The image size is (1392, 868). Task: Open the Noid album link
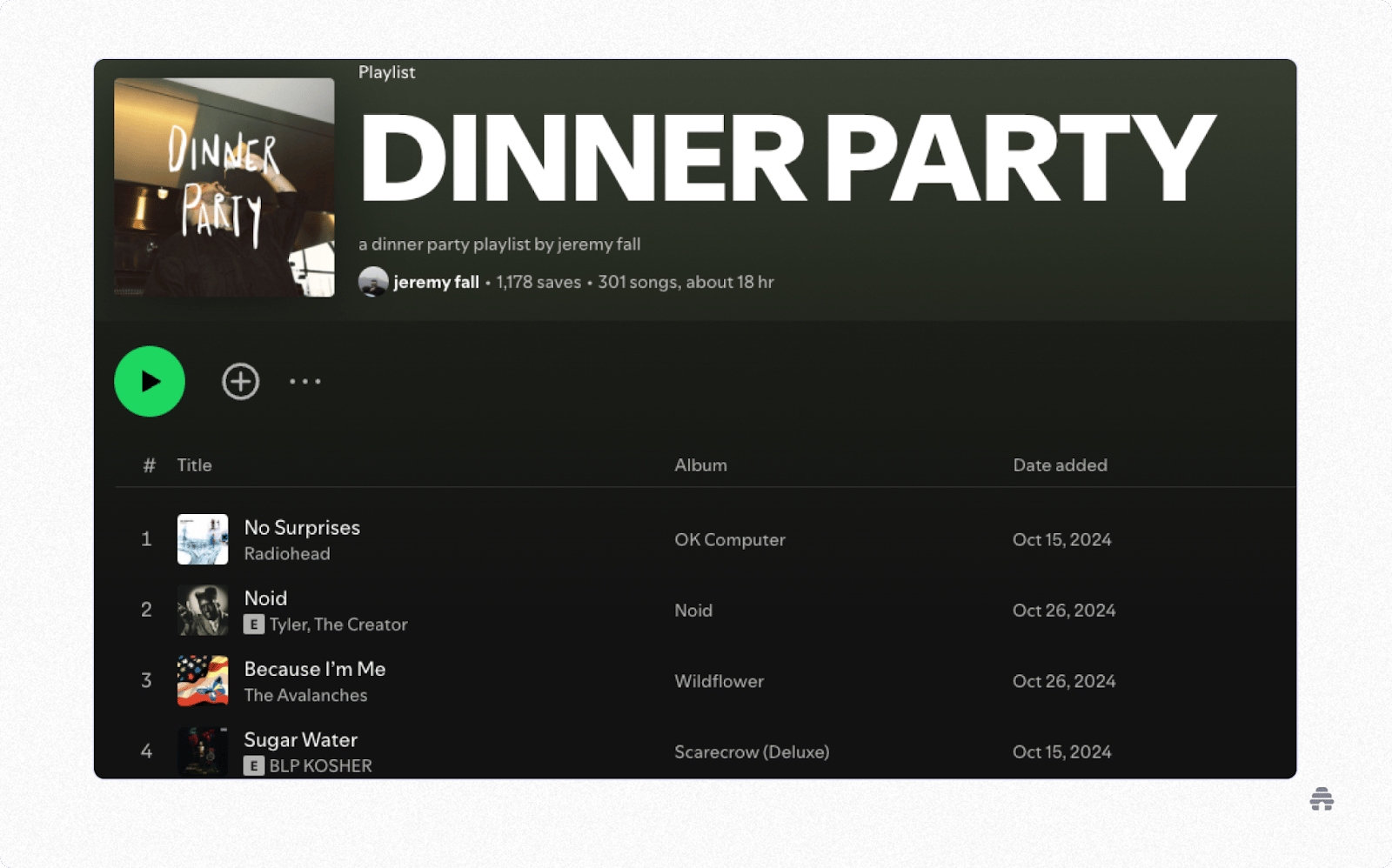click(x=693, y=611)
